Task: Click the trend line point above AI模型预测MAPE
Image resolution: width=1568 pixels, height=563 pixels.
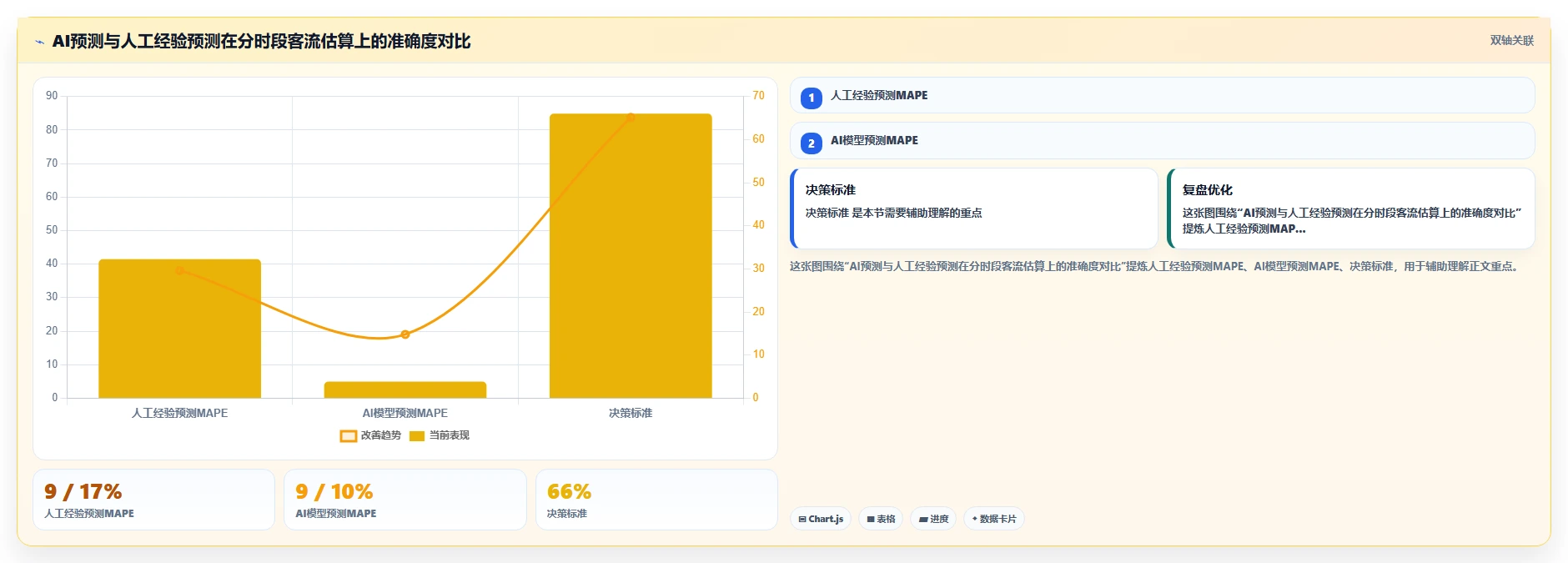Action: click(405, 334)
